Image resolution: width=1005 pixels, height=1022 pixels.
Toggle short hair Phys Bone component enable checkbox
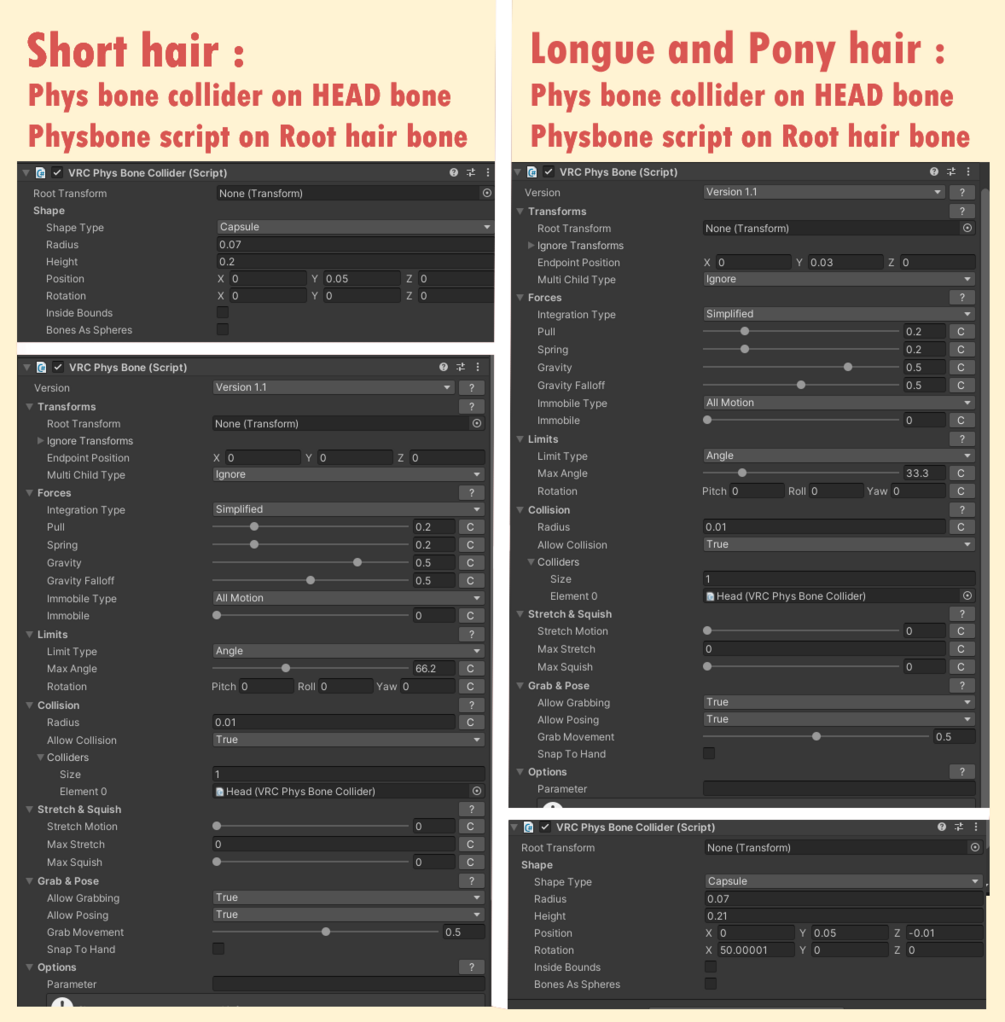coord(58,367)
